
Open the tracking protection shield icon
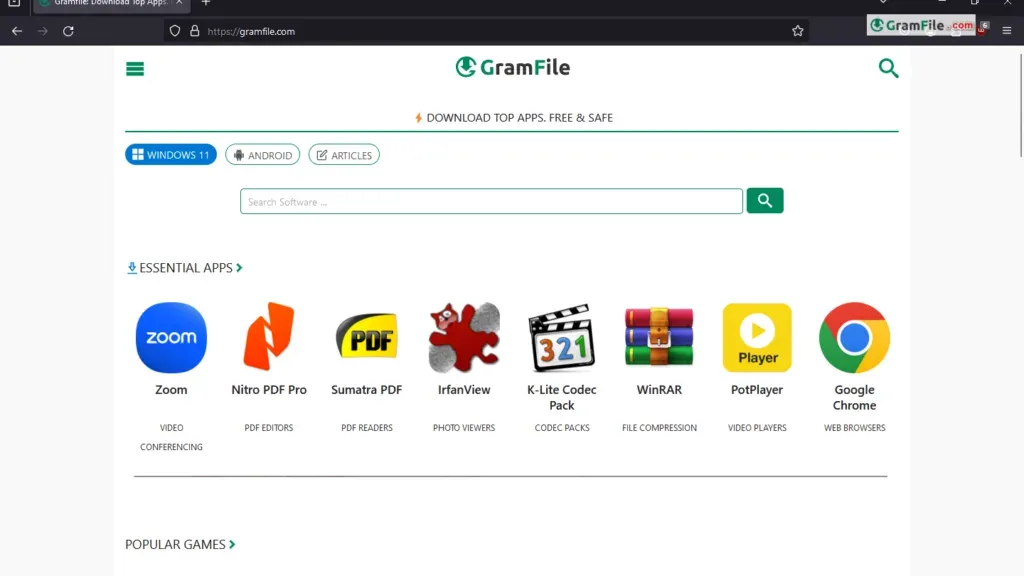coord(174,31)
